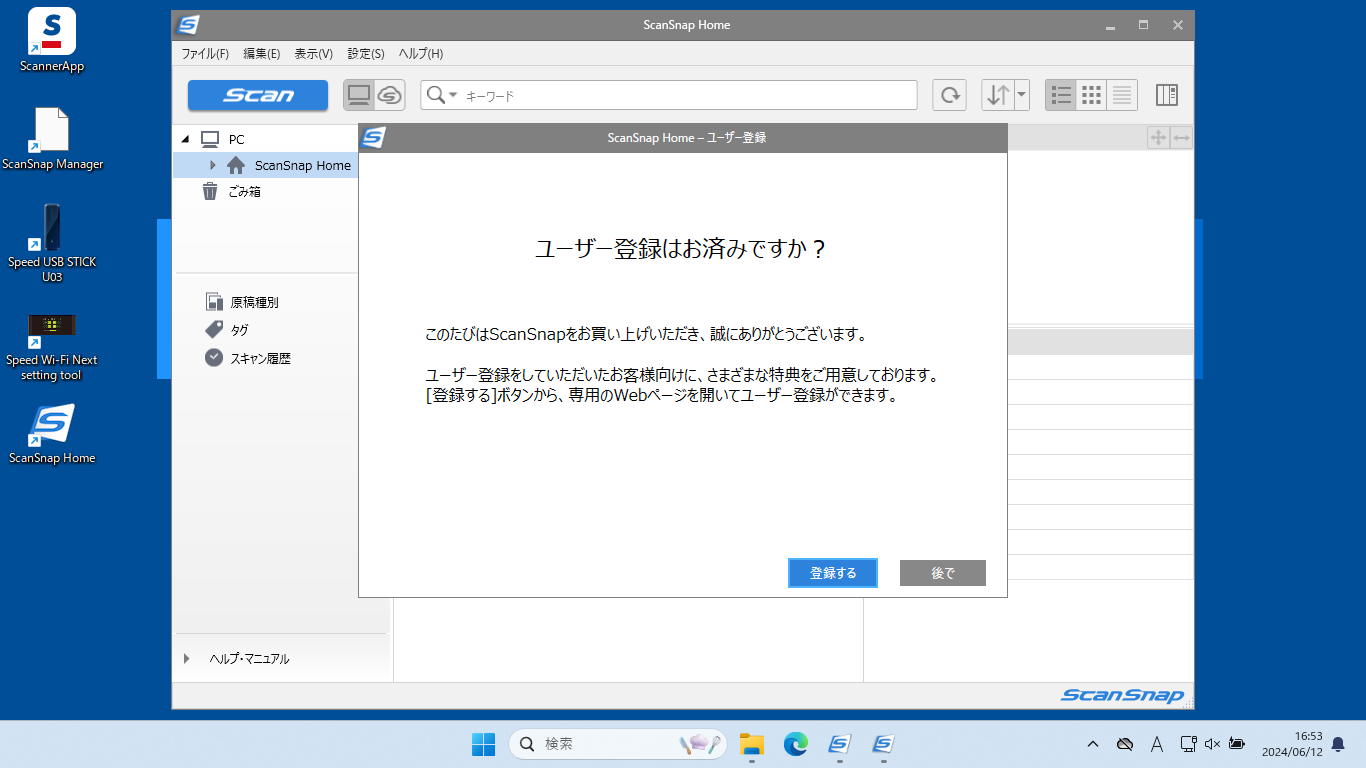This screenshot has height=768, width=1366.
Task: Open the 編集(E) menu
Action: click(x=262, y=54)
